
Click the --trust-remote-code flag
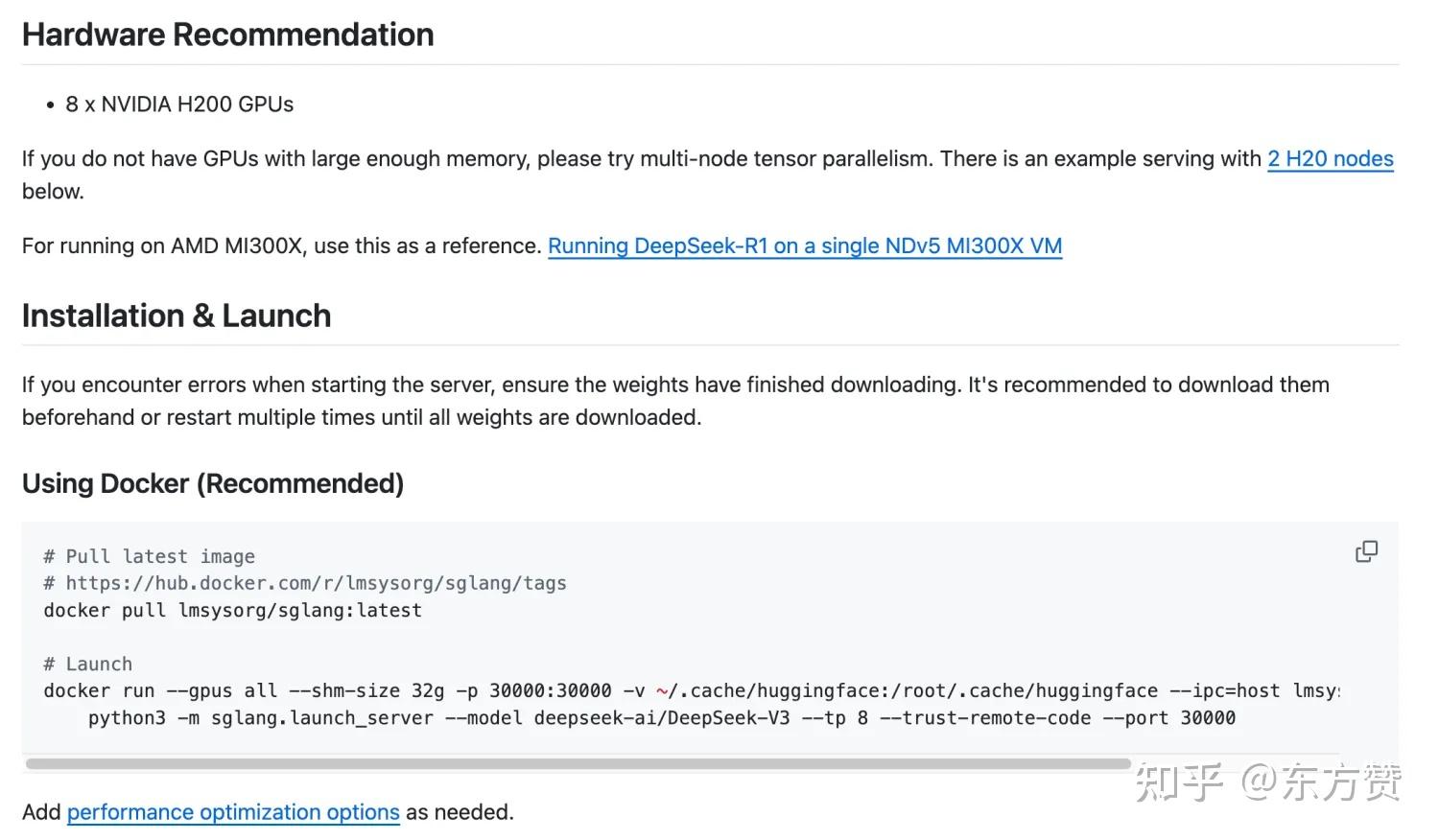[x=984, y=718]
